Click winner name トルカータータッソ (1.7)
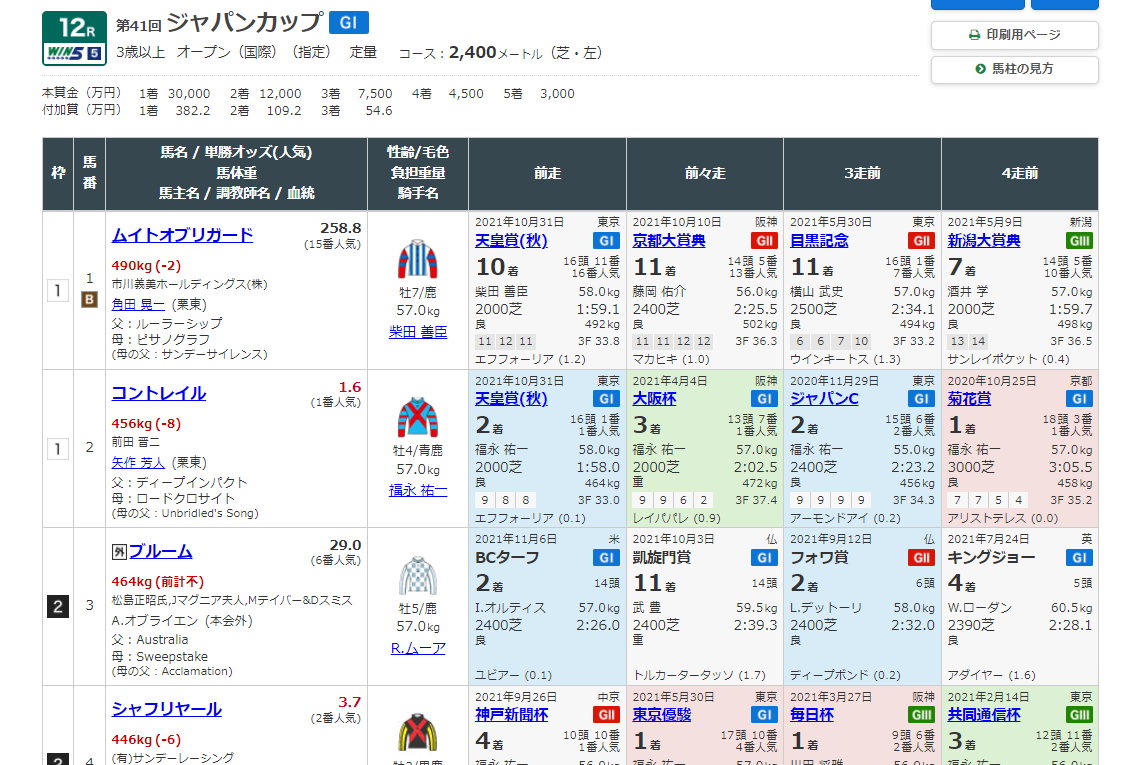The image size is (1132, 765). point(700,676)
